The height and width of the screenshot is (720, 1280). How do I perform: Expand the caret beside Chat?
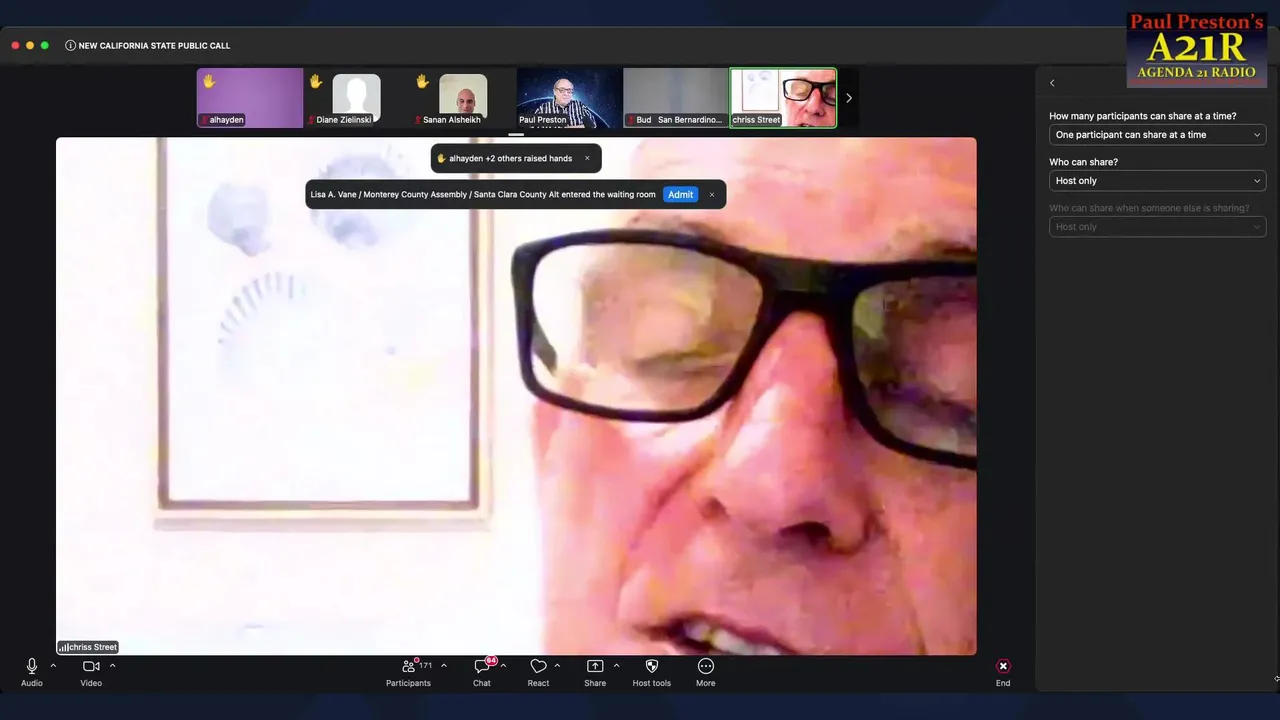point(503,666)
